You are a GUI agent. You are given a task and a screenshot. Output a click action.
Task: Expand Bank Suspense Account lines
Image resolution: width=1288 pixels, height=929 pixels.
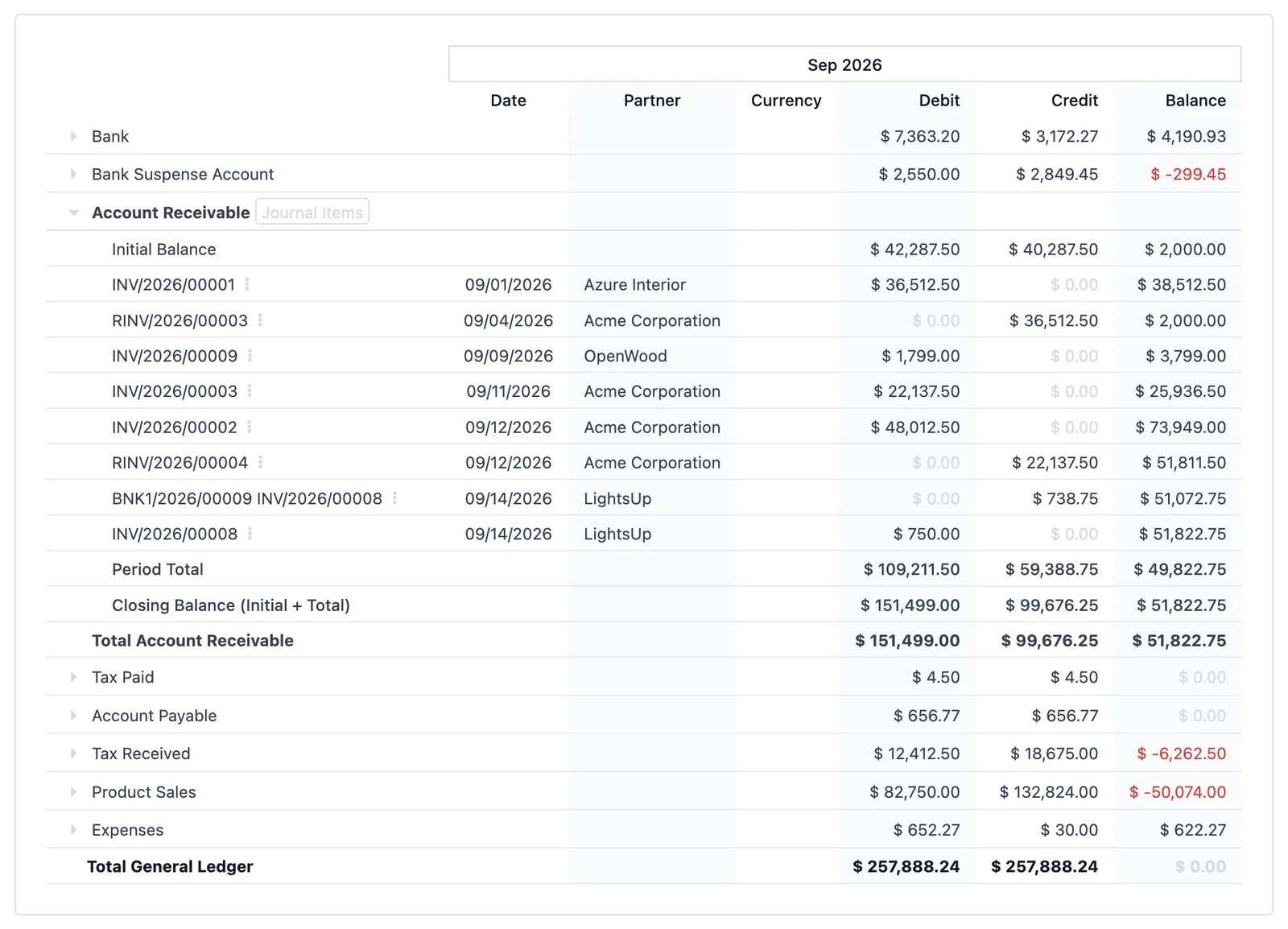point(73,174)
